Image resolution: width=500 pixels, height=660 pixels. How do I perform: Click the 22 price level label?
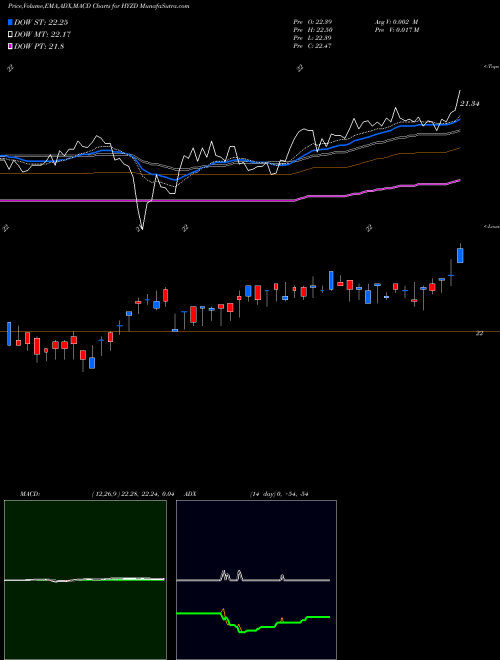(x=479, y=333)
